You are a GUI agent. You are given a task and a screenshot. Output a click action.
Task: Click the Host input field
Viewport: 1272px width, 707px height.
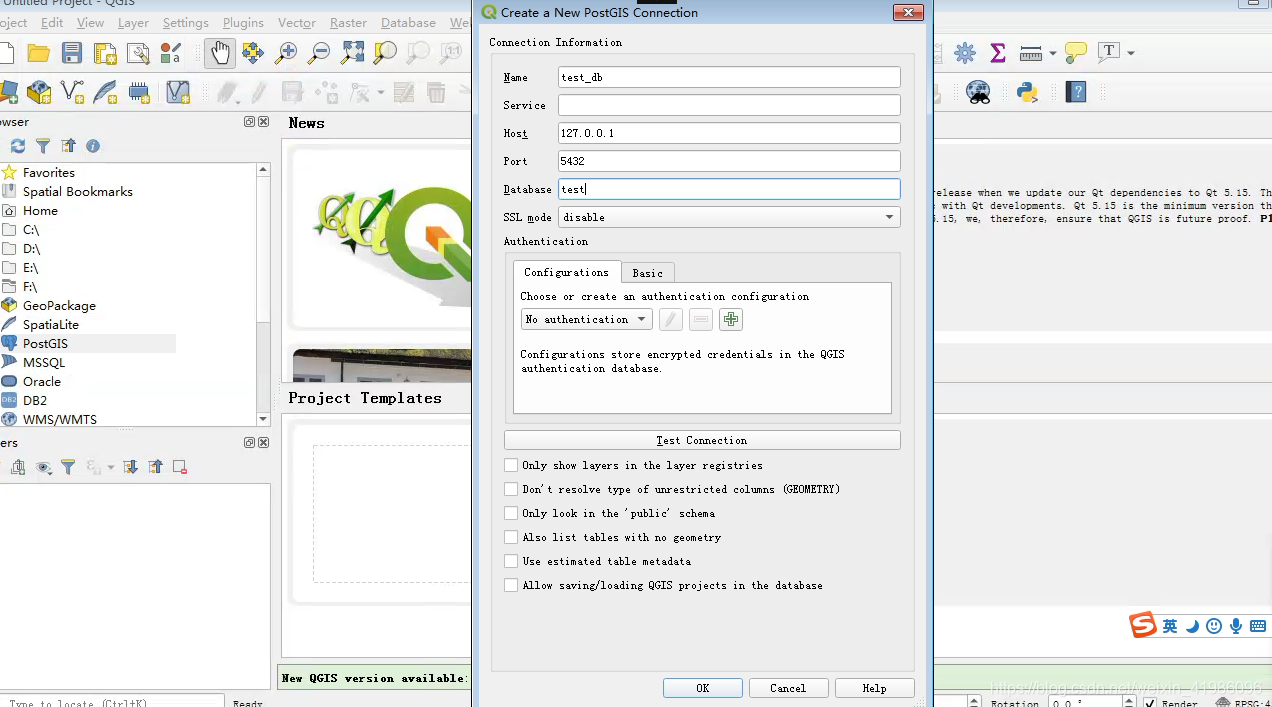pos(729,133)
